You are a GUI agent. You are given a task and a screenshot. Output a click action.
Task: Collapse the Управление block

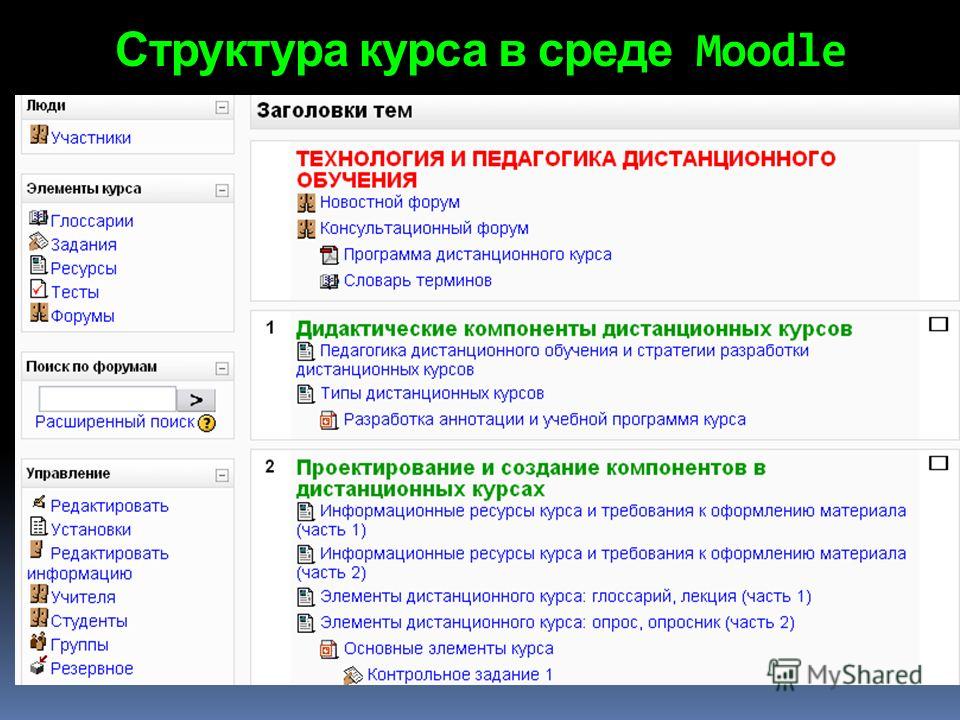pyautogui.click(x=222, y=475)
